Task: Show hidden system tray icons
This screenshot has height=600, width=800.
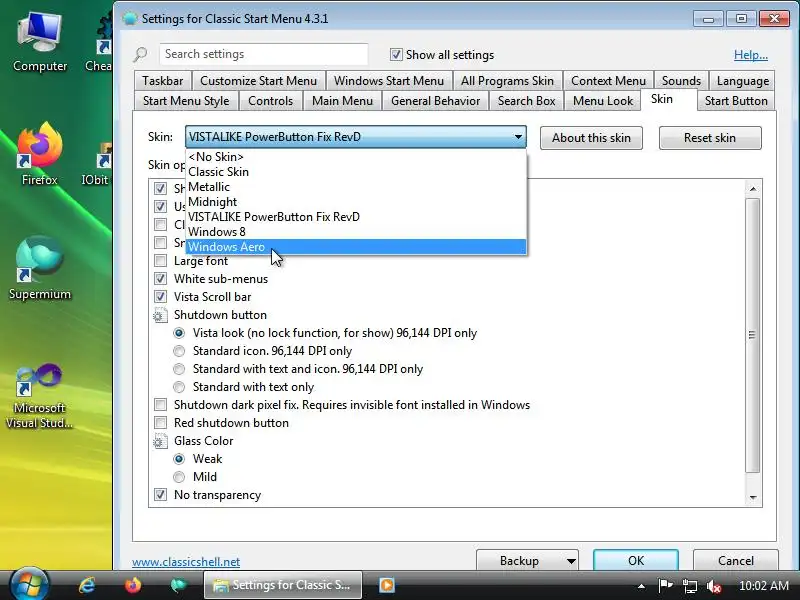Action: (x=641, y=586)
